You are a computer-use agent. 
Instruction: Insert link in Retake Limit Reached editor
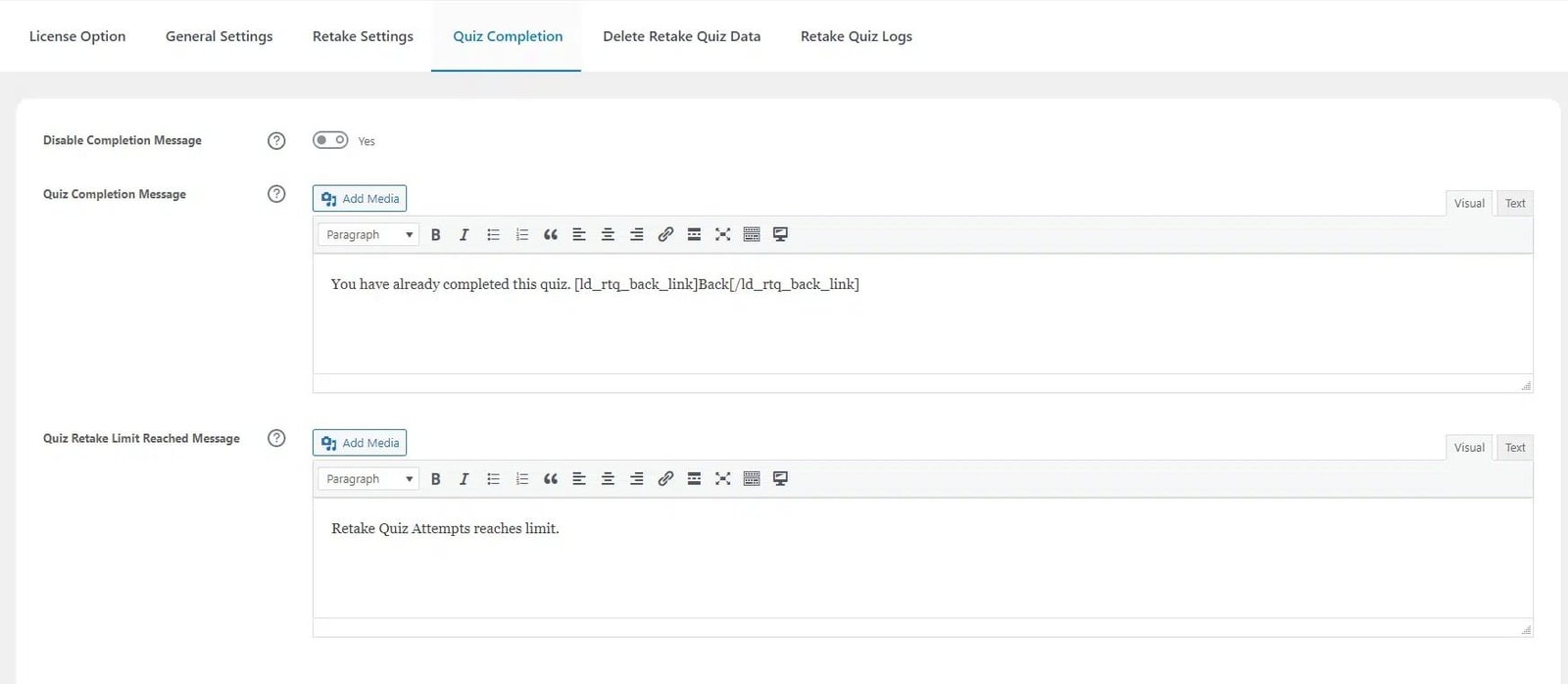click(665, 478)
